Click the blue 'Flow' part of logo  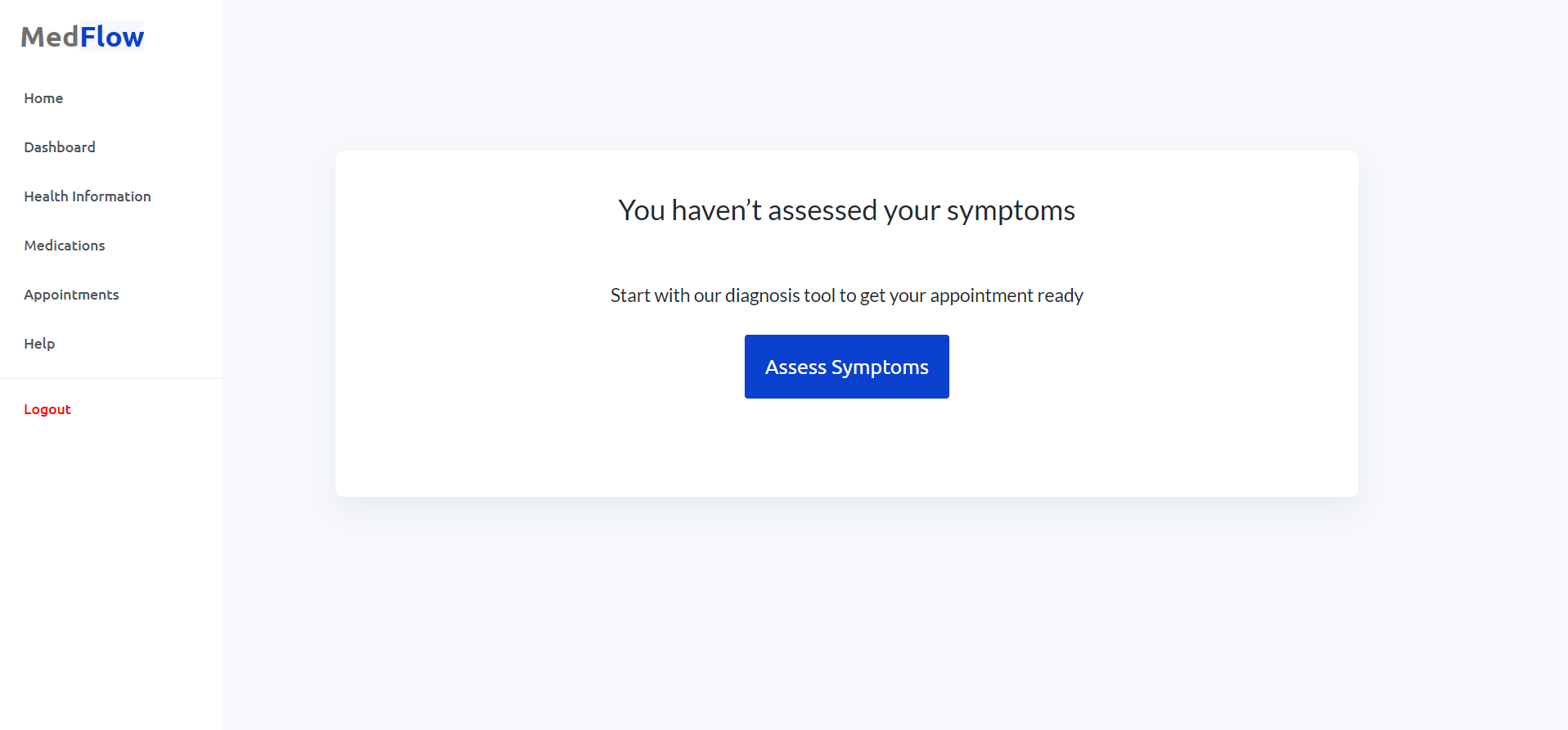112,37
